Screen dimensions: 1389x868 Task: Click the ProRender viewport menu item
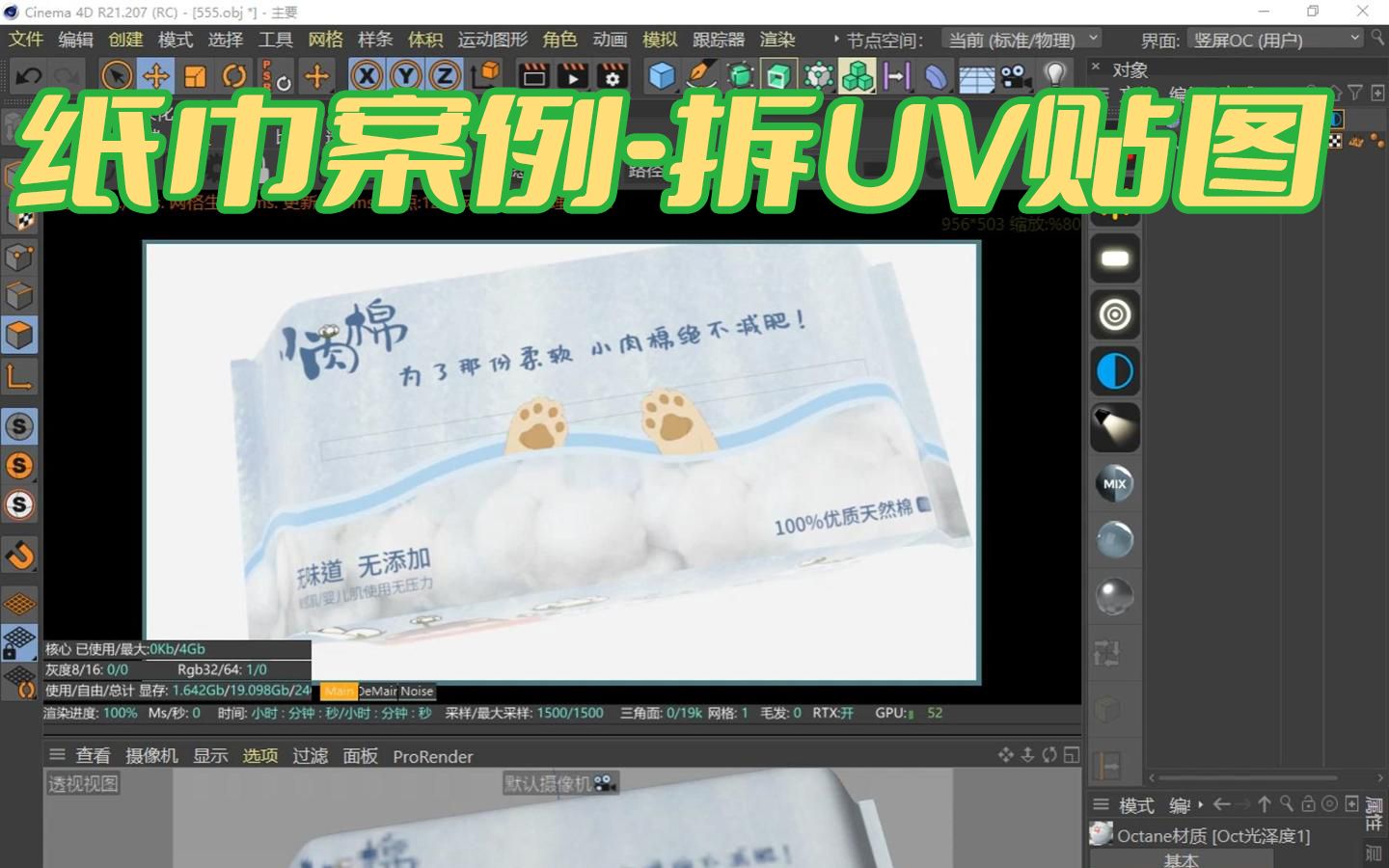pos(432,756)
